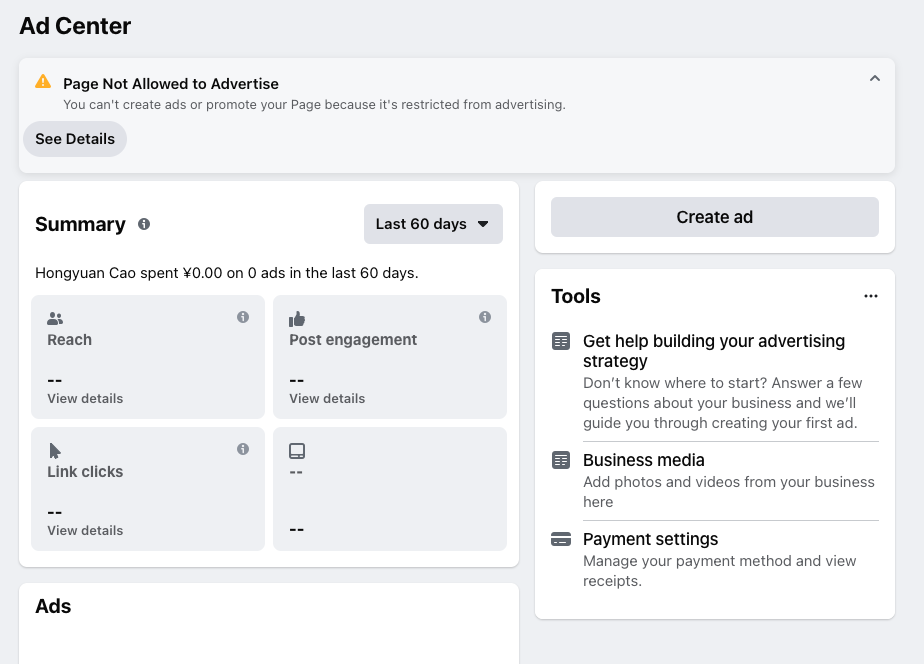Image resolution: width=924 pixels, height=664 pixels.
Task: Click See Details on the advertising restriction
Action: [x=74, y=139]
